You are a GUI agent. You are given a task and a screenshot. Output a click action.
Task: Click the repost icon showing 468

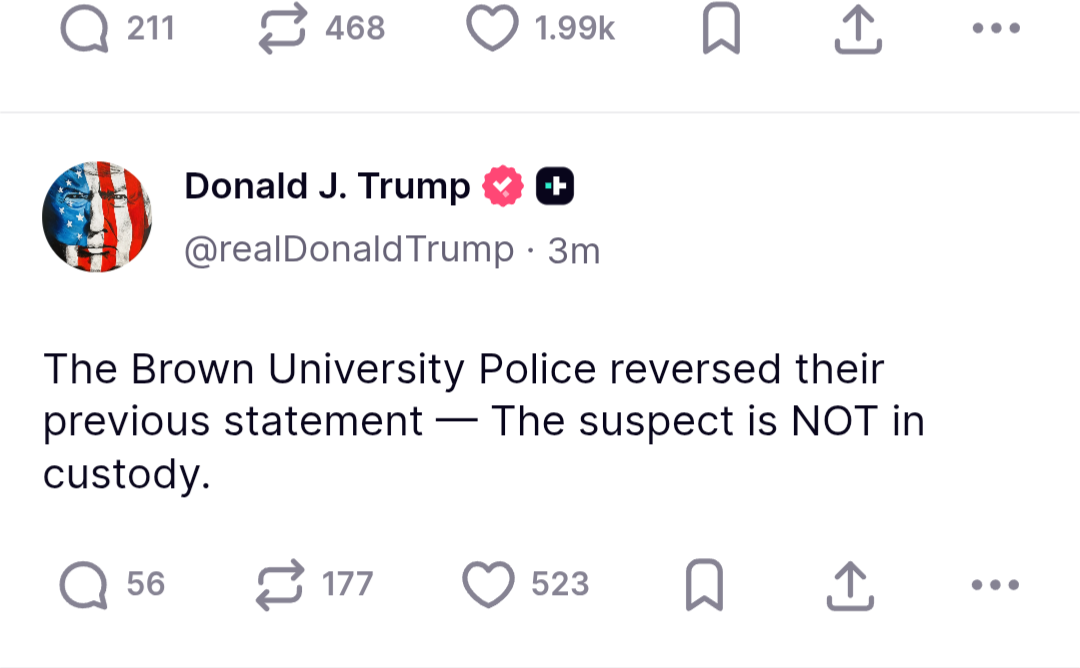click(282, 29)
